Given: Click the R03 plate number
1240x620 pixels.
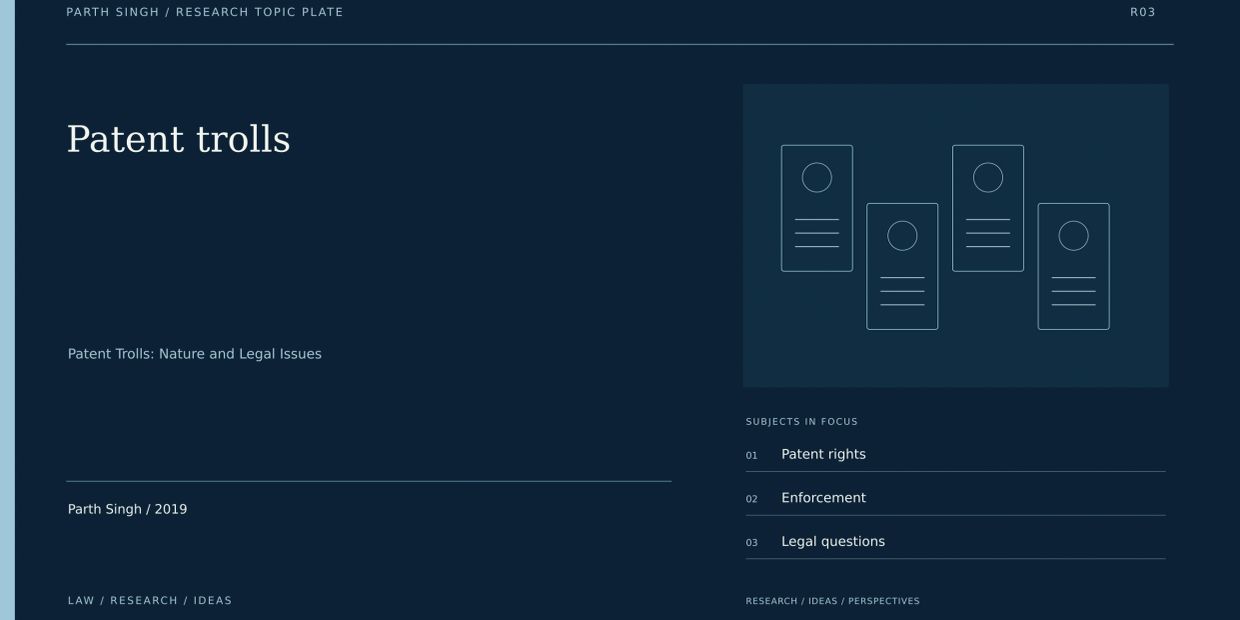Looking at the screenshot, I should click(1143, 12).
